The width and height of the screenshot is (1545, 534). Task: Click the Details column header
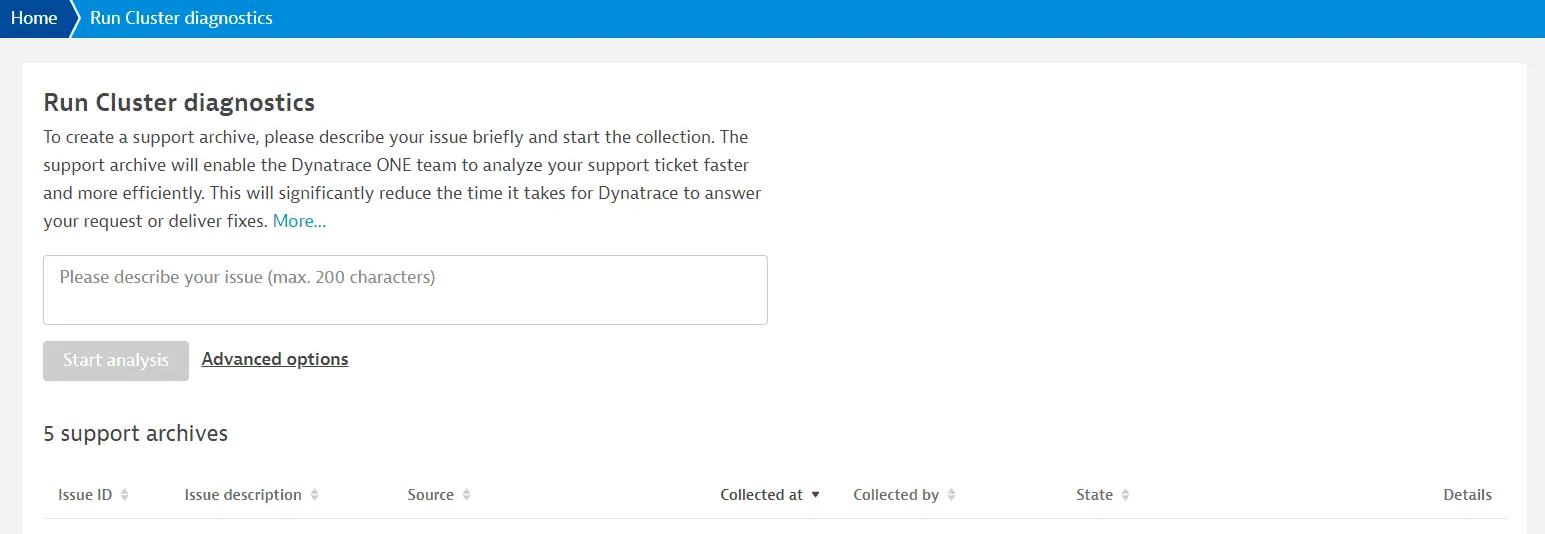[1467, 495]
